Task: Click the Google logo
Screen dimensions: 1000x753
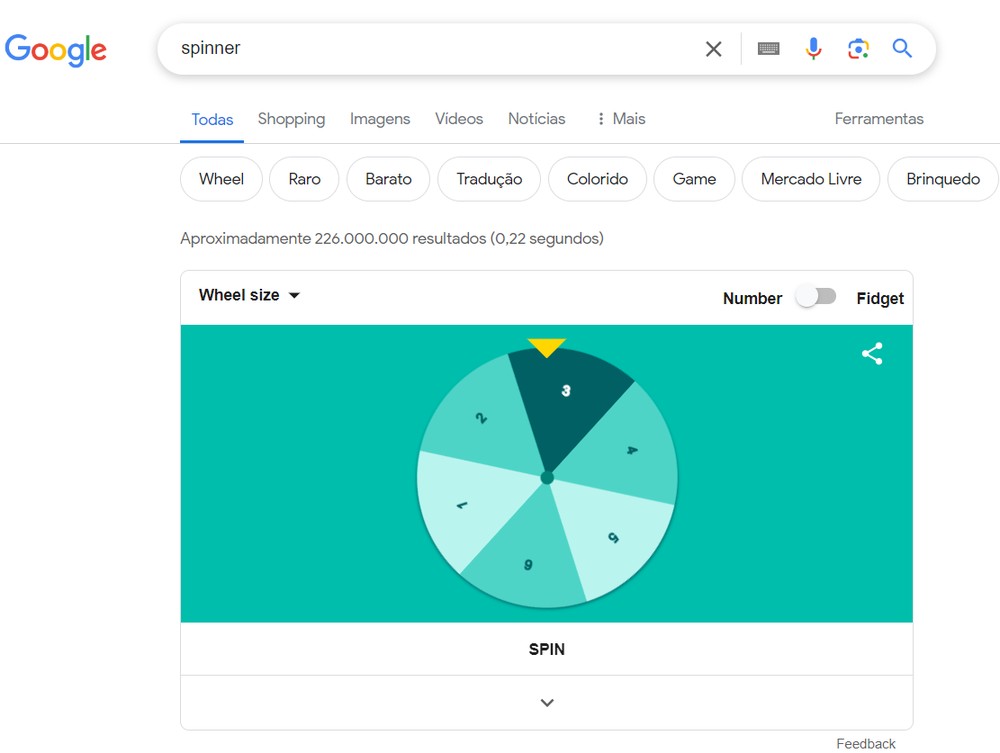Action: (56, 50)
